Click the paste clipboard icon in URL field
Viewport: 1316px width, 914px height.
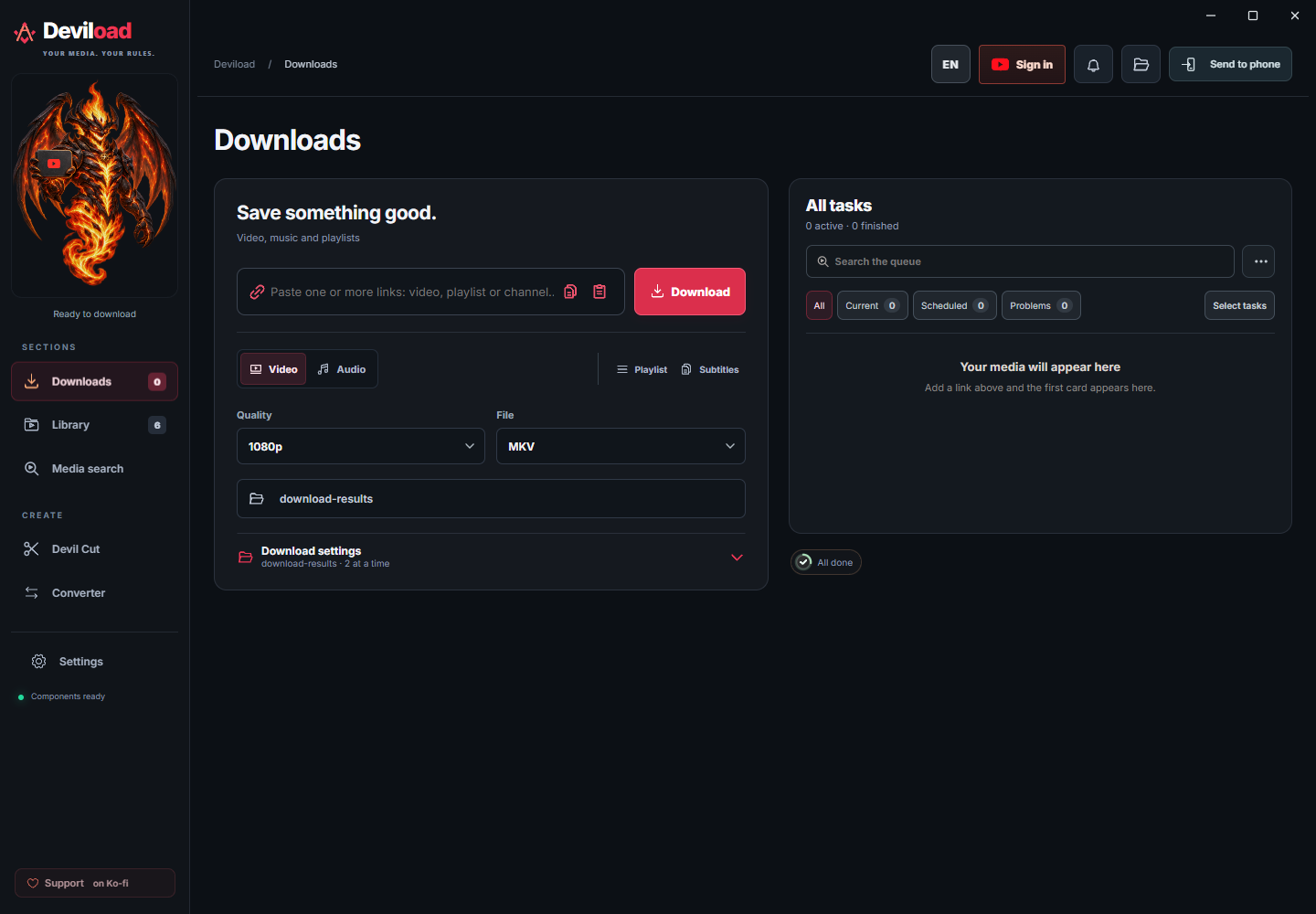click(x=600, y=292)
